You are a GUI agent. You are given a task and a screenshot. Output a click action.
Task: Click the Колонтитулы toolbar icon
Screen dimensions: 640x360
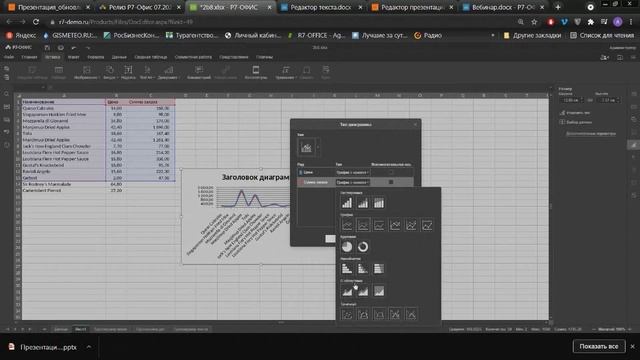coord(256,72)
